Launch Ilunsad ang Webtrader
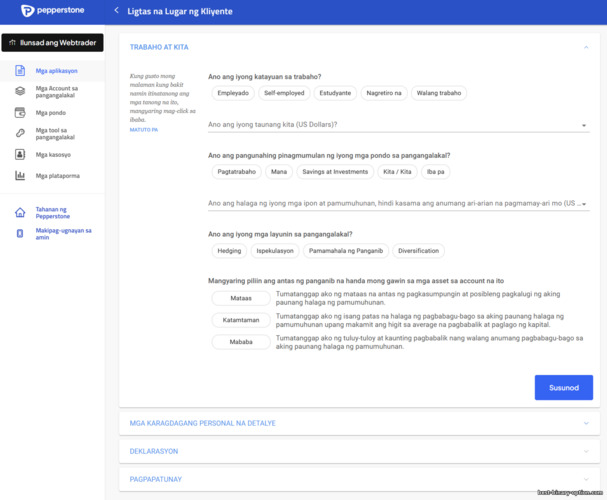Viewport: 607px width, 500px height. pos(52,43)
